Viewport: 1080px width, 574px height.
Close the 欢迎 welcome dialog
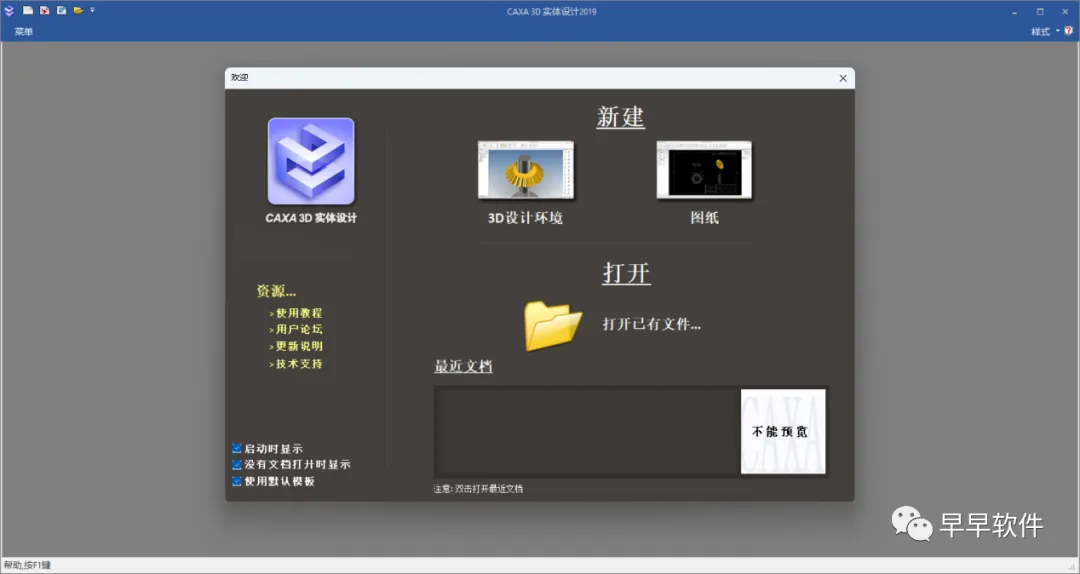coord(843,78)
